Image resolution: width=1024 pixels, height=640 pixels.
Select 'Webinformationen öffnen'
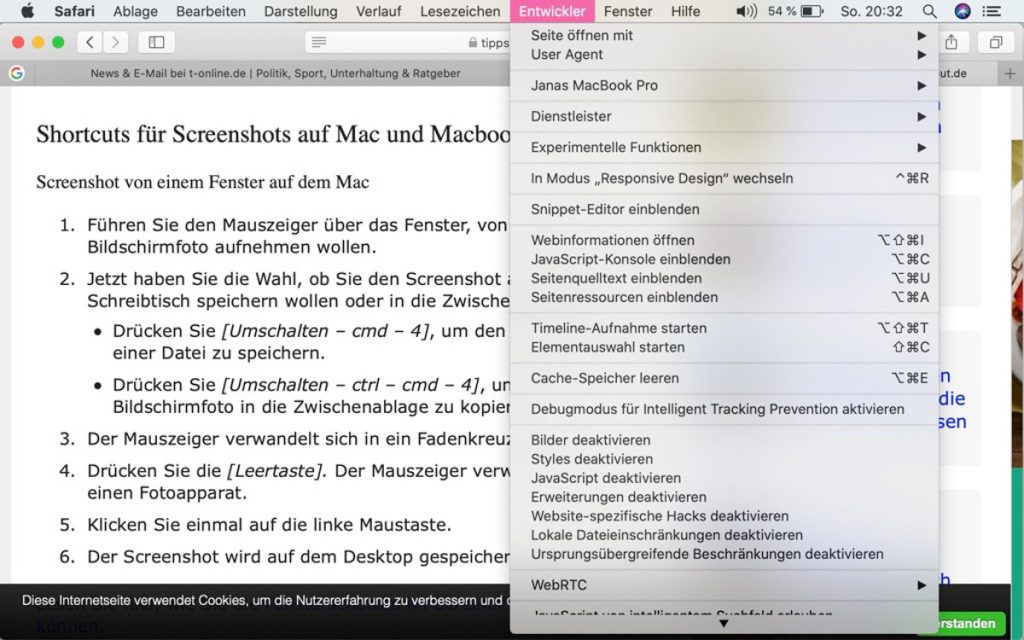point(724,240)
